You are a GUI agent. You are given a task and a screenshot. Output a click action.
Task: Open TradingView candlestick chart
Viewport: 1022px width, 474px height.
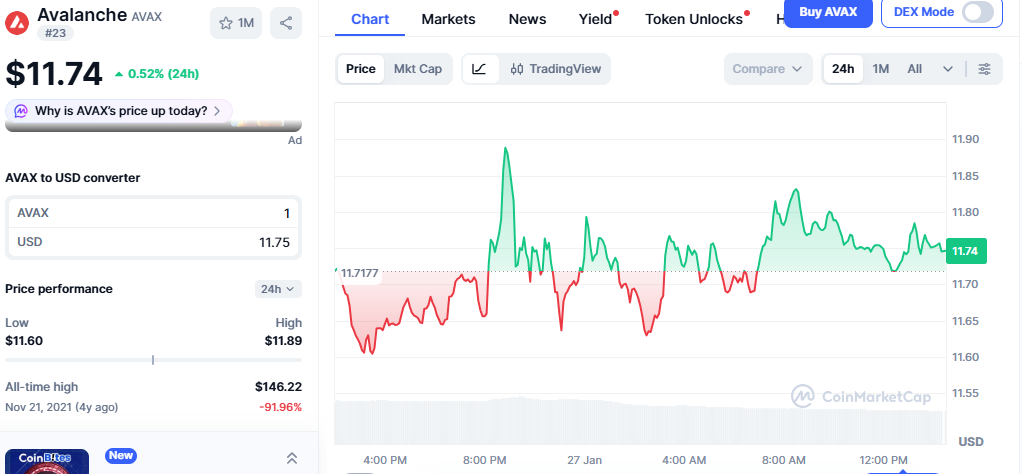pos(555,69)
